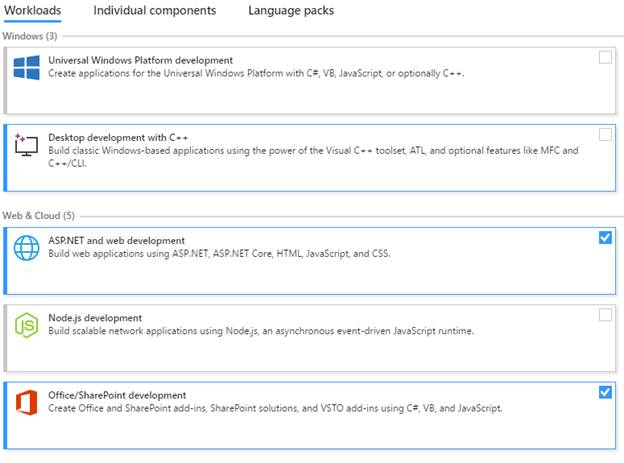Click the Web & Cloud (5) section header
The width and height of the screenshot is (624, 463).
coord(39,214)
